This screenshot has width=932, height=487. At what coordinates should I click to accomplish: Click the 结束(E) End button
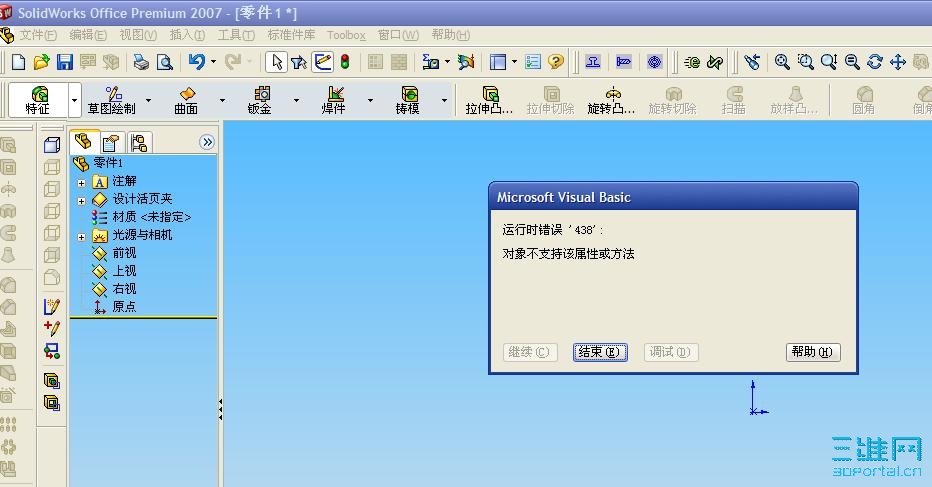point(600,352)
